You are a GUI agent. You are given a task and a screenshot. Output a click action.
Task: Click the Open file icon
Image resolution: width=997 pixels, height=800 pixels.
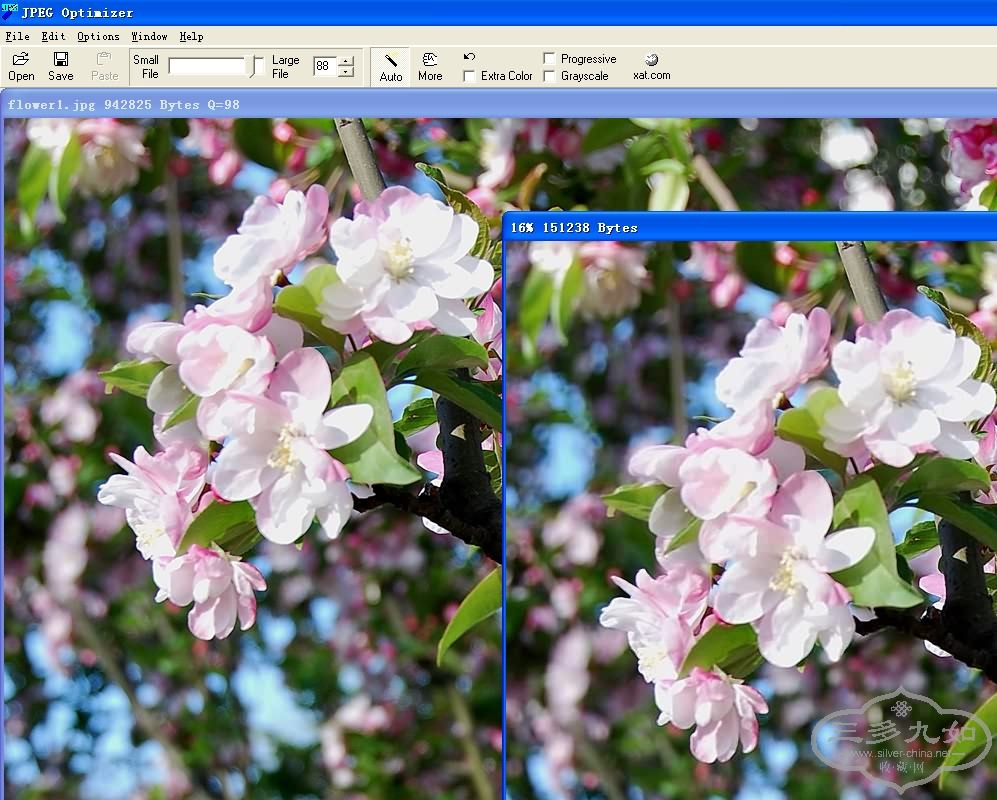[20, 60]
